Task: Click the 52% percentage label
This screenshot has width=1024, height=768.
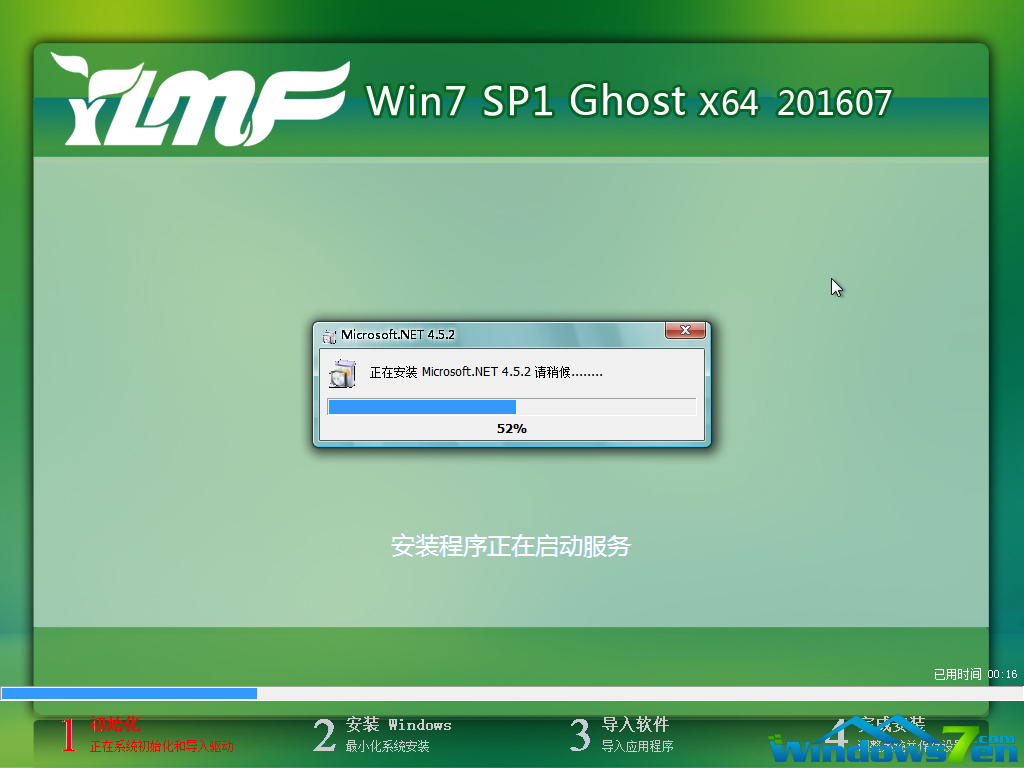Action: tap(511, 427)
